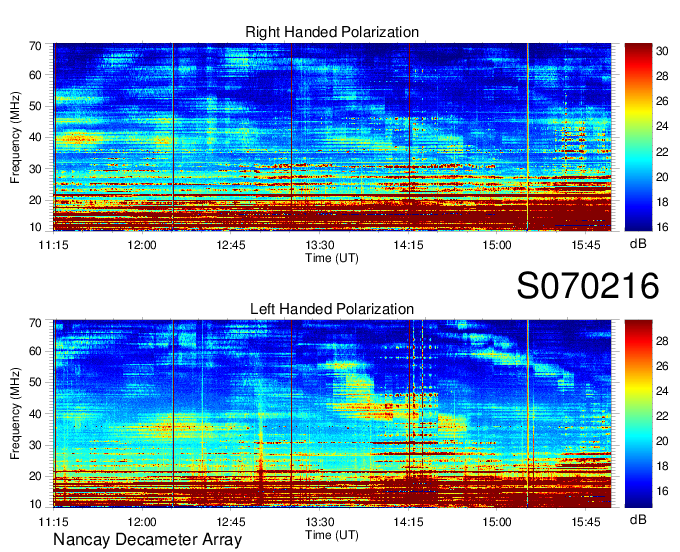The height and width of the screenshot is (552, 680).
Task: Click the top panel 'Frequency (MHz)' axis label
Action: pyautogui.click(x=15, y=137)
